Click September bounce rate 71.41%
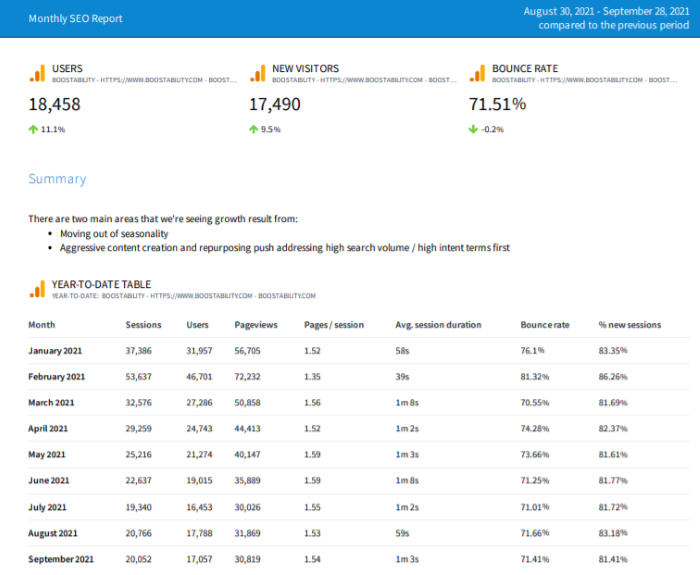700x575 pixels. click(534, 559)
